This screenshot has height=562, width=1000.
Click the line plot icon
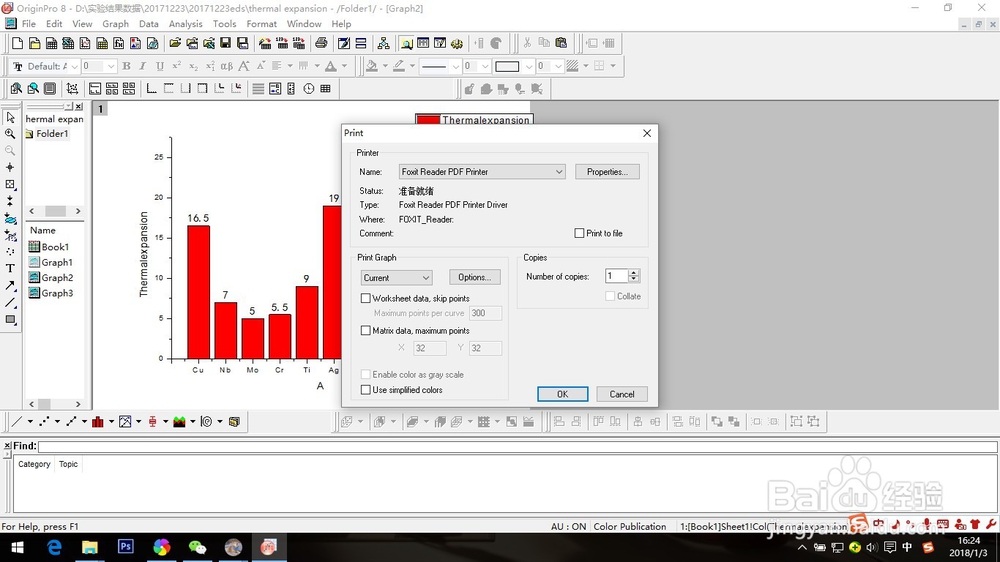click(17, 422)
